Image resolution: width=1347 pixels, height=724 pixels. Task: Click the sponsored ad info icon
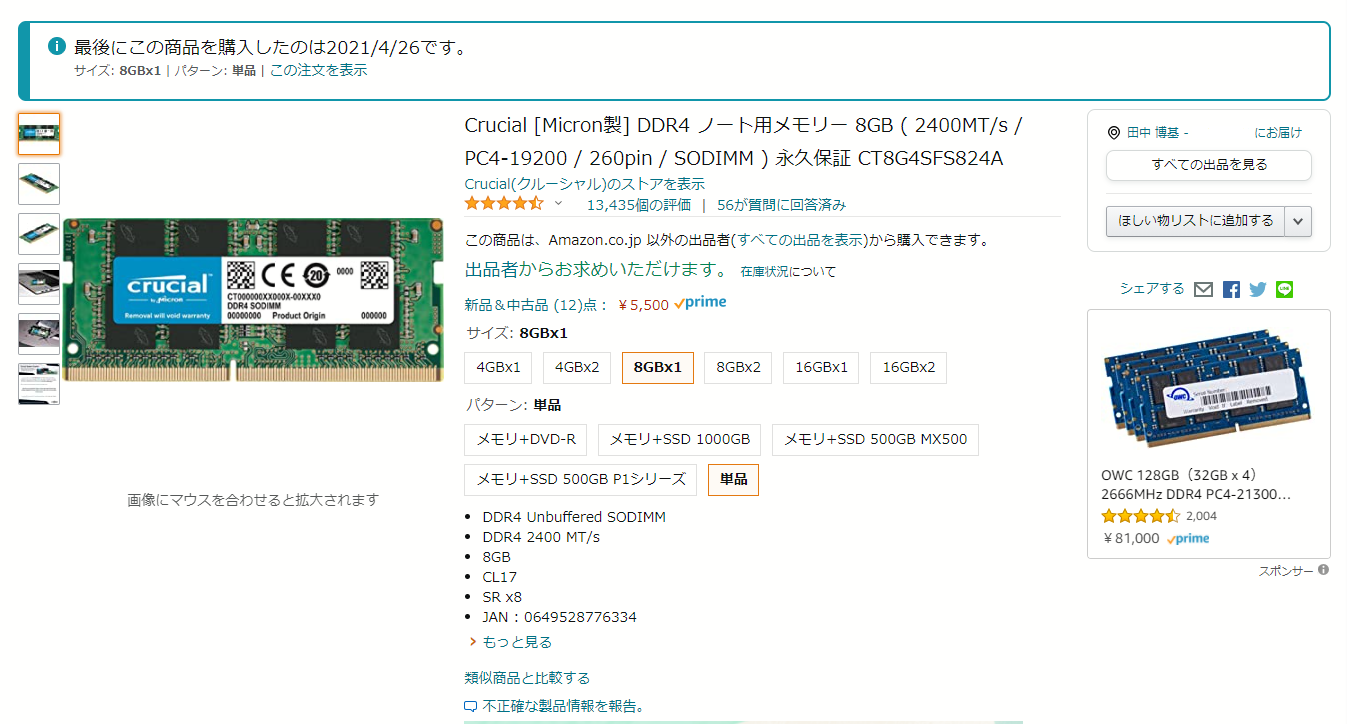coord(1323,570)
